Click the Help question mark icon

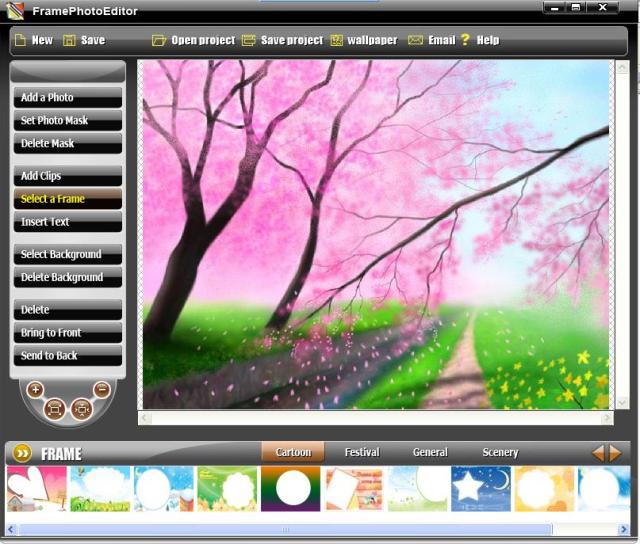click(465, 40)
